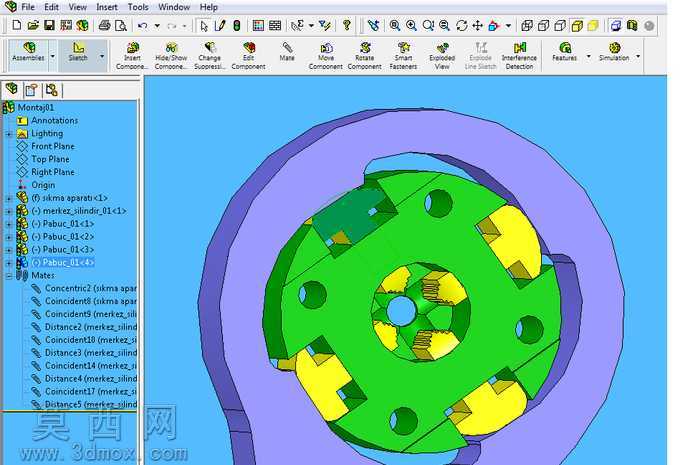Open the Sketch toolbar dropdown arrow
Viewport: 684px width, 465px height.
102,56
